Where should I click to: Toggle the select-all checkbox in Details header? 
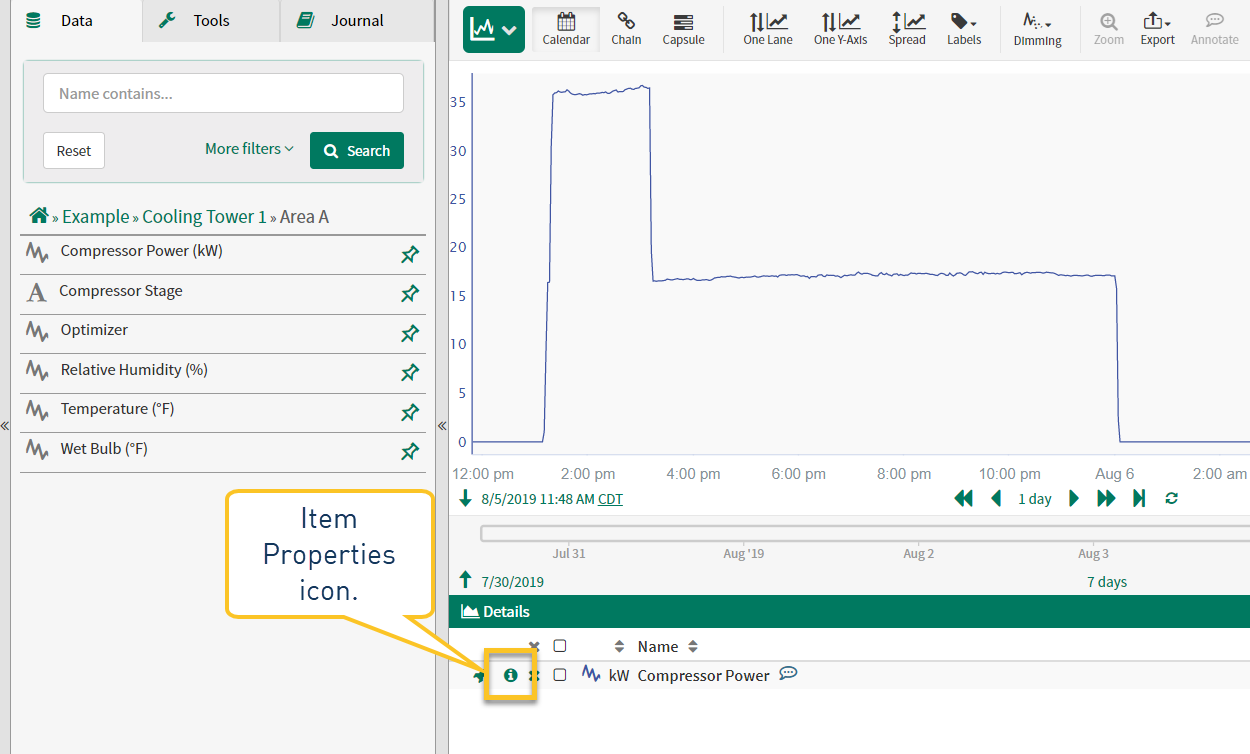tap(560, 646)
